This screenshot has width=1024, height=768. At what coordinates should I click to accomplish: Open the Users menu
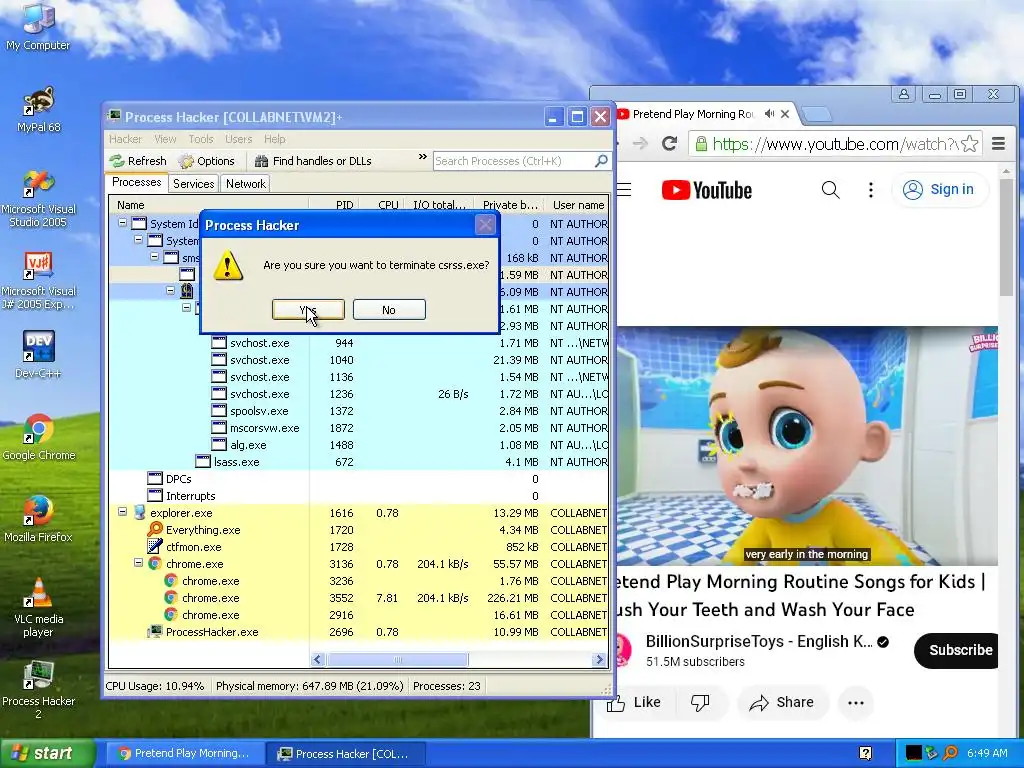(238, 139)
